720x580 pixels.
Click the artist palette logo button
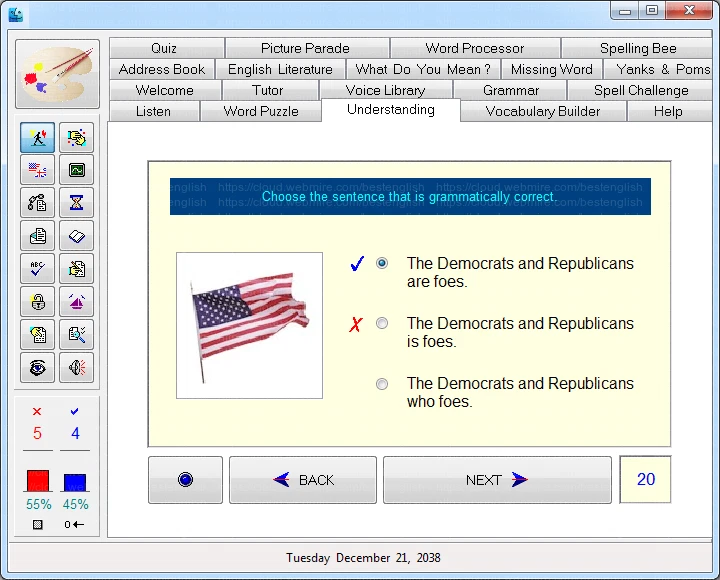[57, 74]
